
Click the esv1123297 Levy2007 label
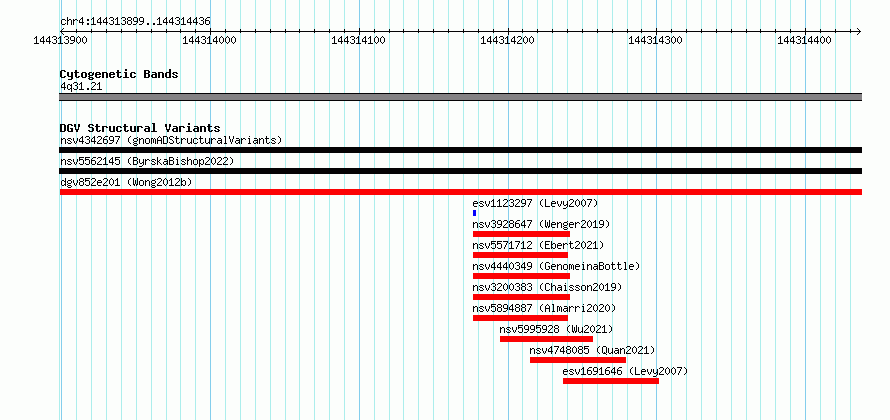click(x=535, y=203)
